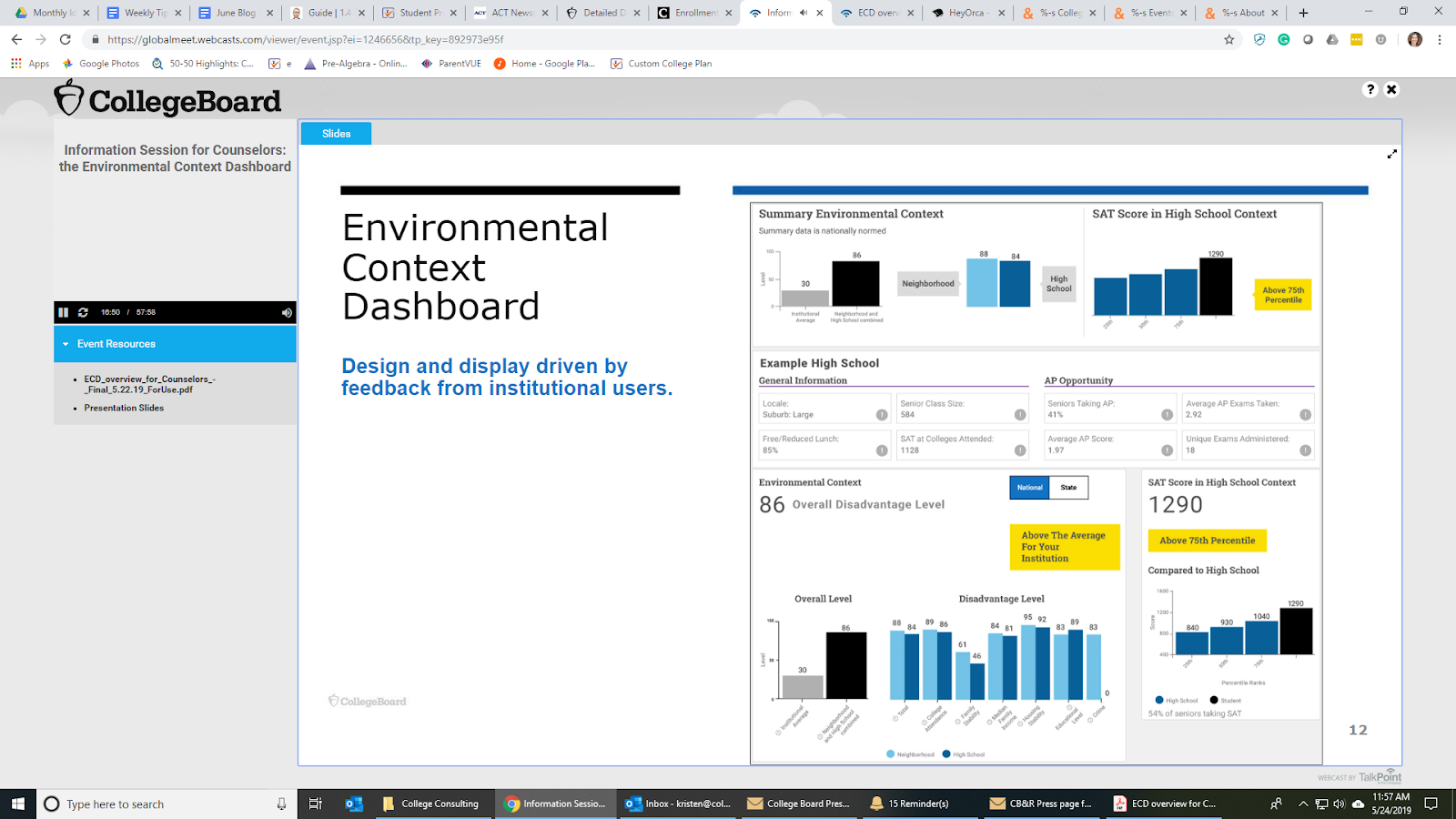Switch to the June Blog tab
Viewport: 1456px width, 819px height.
(x=235, y=13)
